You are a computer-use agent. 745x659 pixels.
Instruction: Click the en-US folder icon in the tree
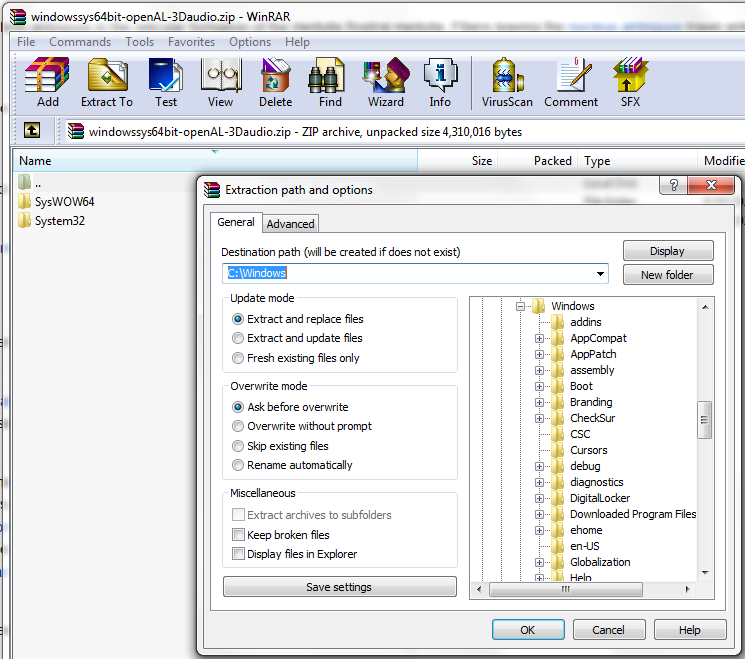(558, 546)
